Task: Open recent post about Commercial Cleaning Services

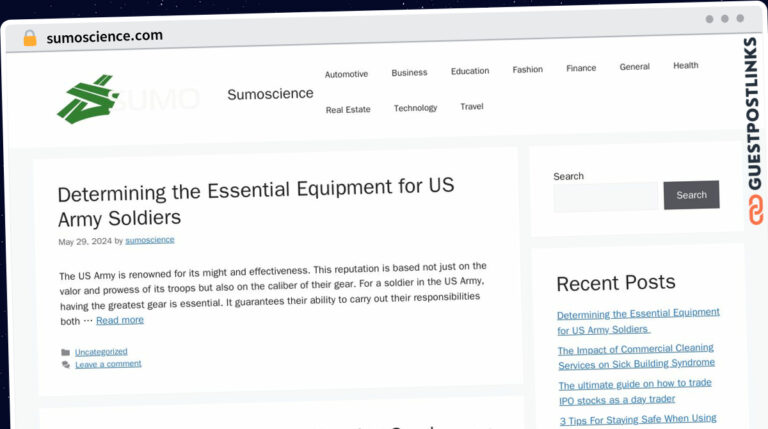Action: point(636,357)
